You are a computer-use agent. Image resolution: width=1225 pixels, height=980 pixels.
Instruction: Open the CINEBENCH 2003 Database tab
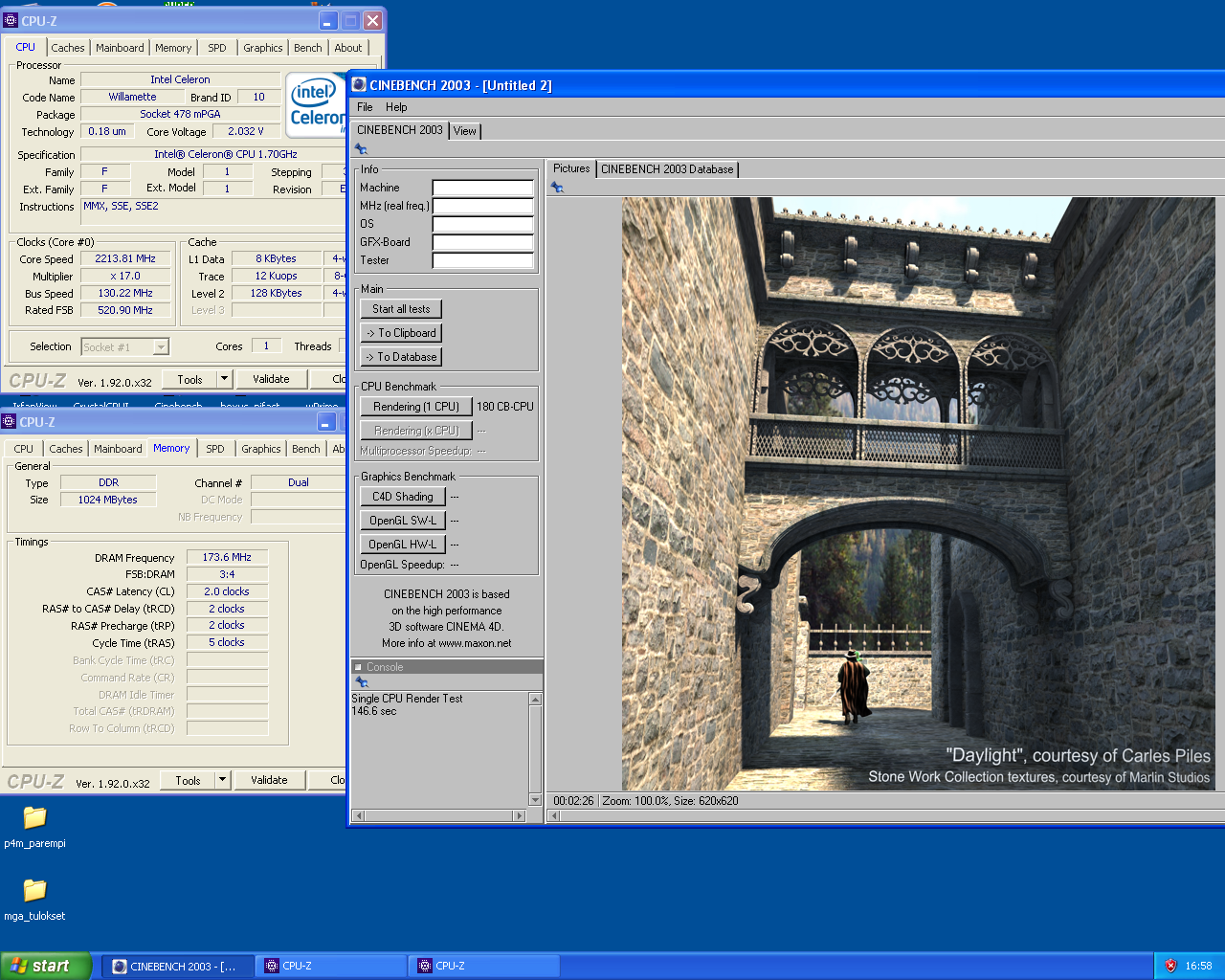tap(667, 169)
